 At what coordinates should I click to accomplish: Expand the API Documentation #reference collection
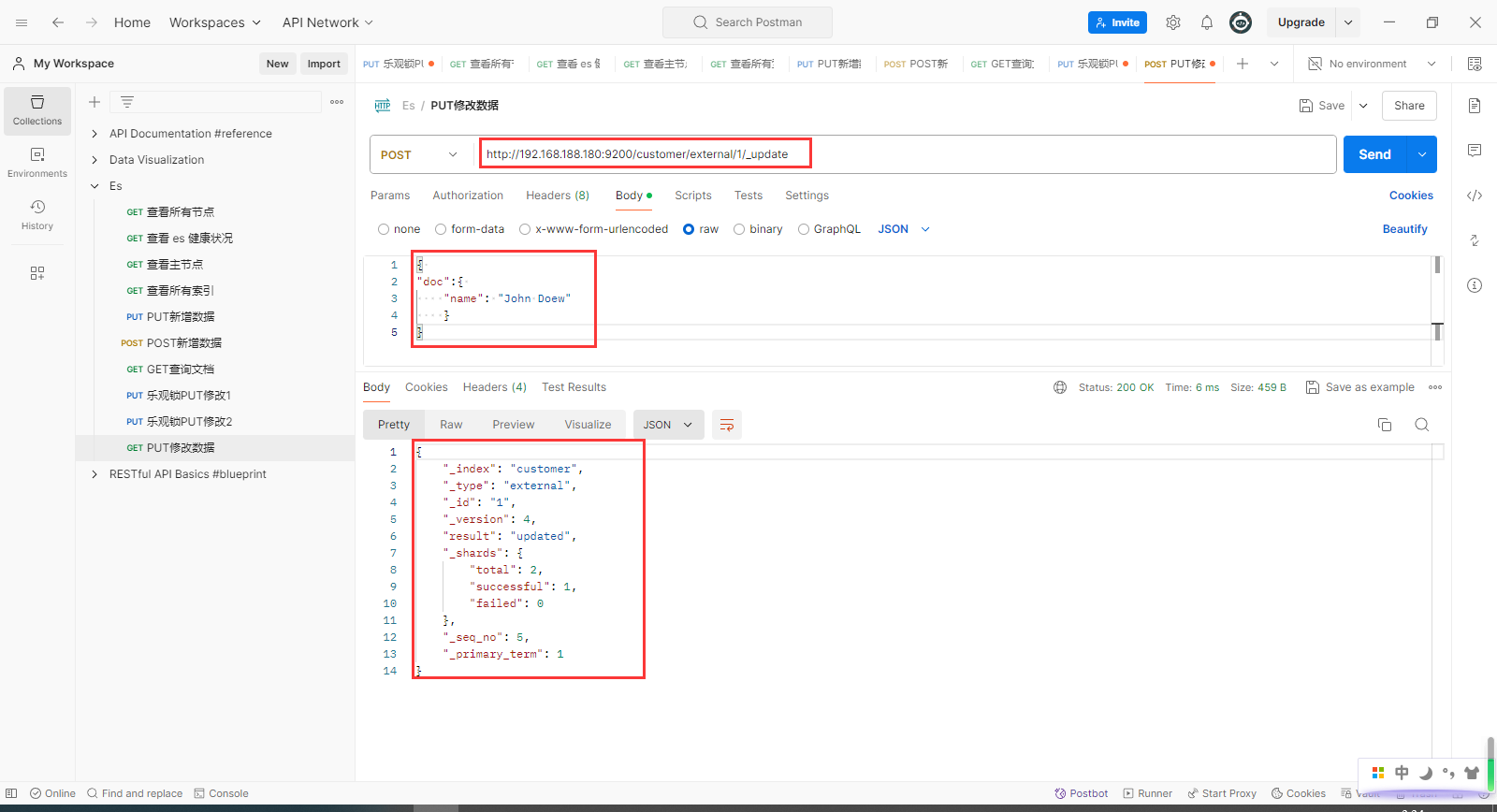point(94,134)
